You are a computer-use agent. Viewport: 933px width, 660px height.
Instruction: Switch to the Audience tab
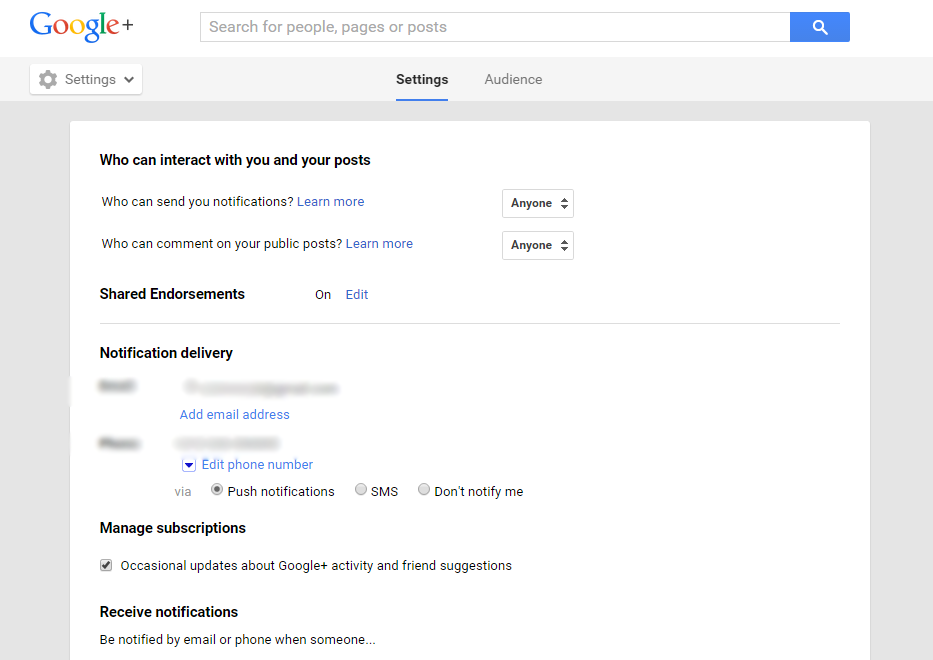coord(513,79)
